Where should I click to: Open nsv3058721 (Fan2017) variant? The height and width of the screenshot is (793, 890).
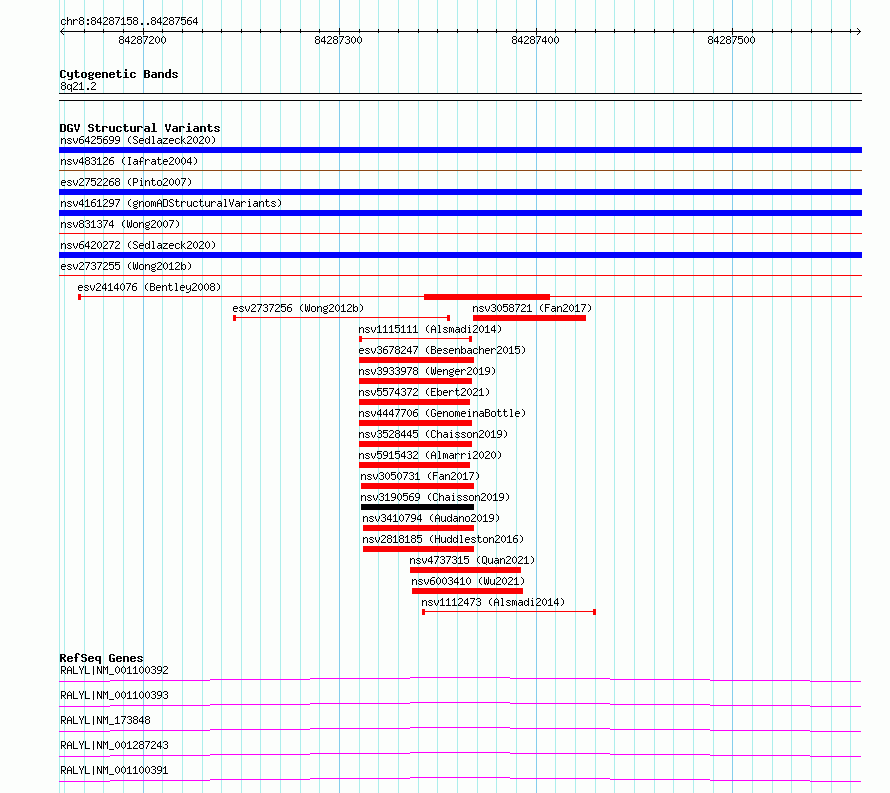tap(532, 308)
